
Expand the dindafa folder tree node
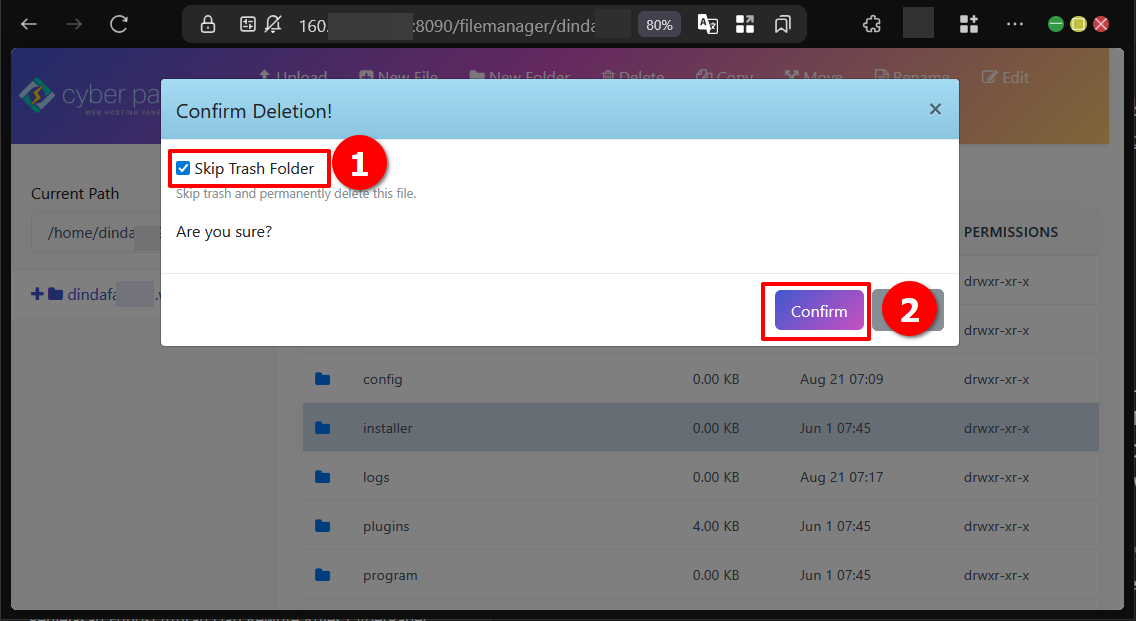pyautogui.click(x=38, y=294)
